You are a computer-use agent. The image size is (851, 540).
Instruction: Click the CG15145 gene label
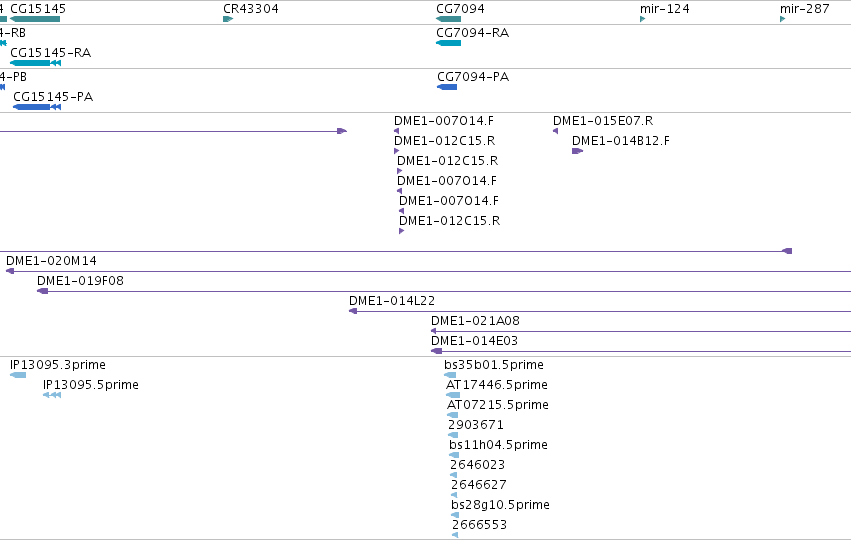(38, 9)
